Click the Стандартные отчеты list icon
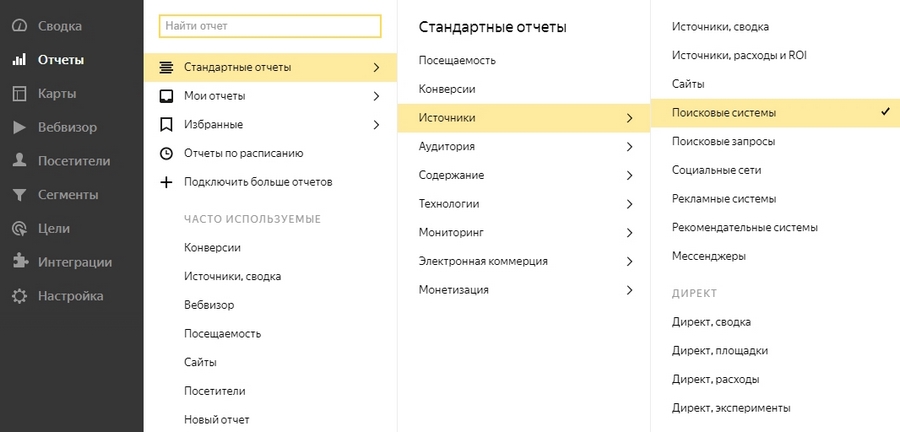 coord(166,67)
